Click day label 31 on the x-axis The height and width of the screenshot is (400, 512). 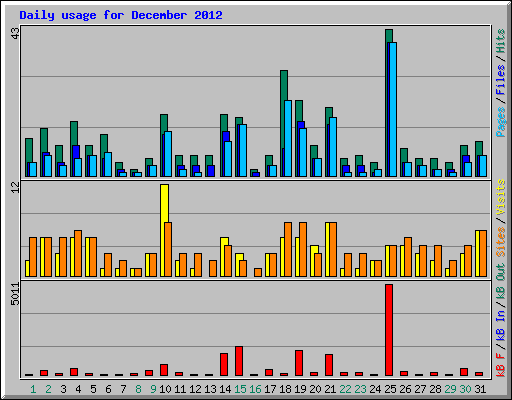coord(480,389)
